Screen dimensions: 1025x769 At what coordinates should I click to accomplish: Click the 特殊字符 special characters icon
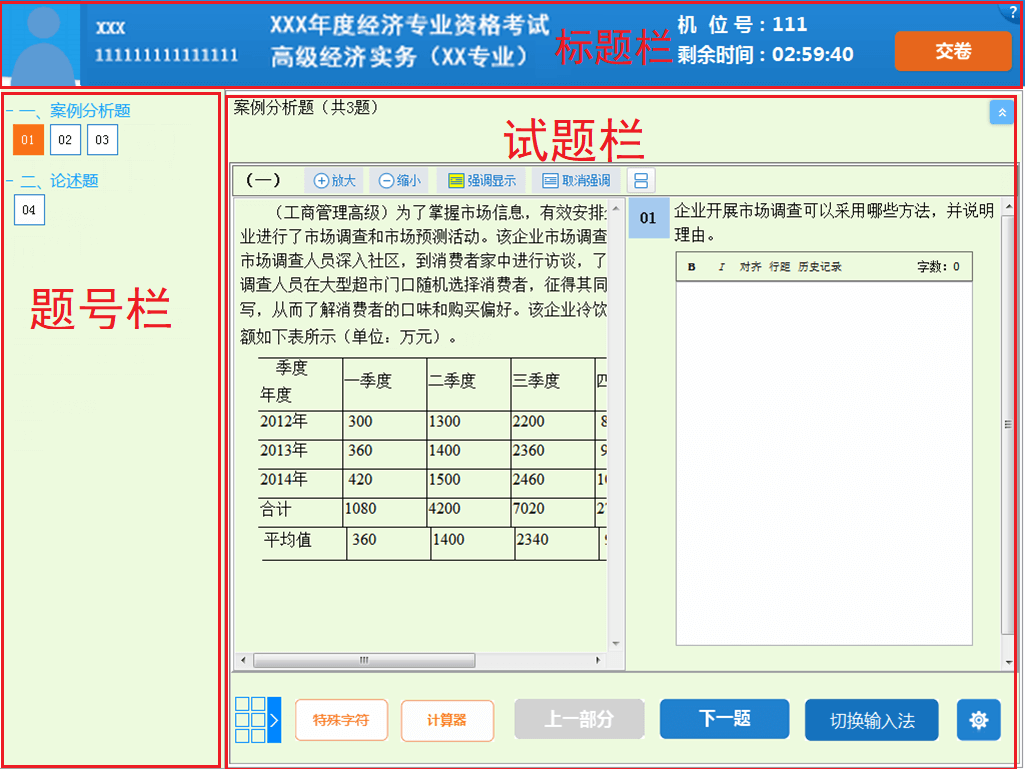pos(340,718)
